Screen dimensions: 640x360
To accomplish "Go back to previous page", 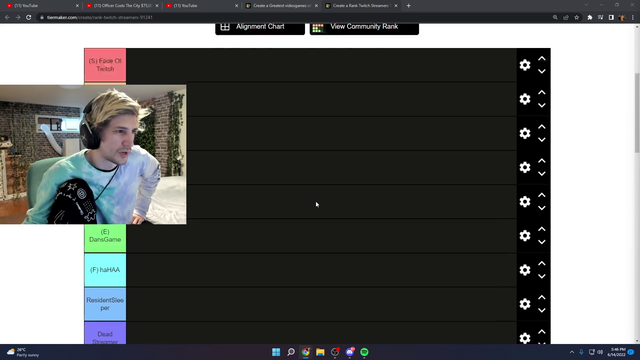I will point(7,18).
